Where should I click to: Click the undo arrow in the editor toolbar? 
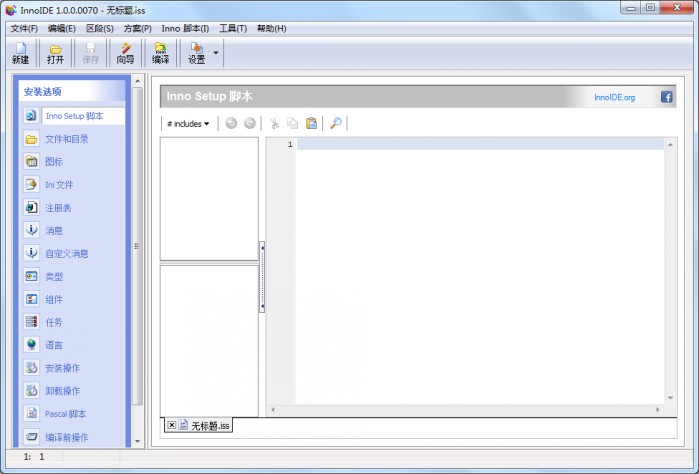coord(231,123)
